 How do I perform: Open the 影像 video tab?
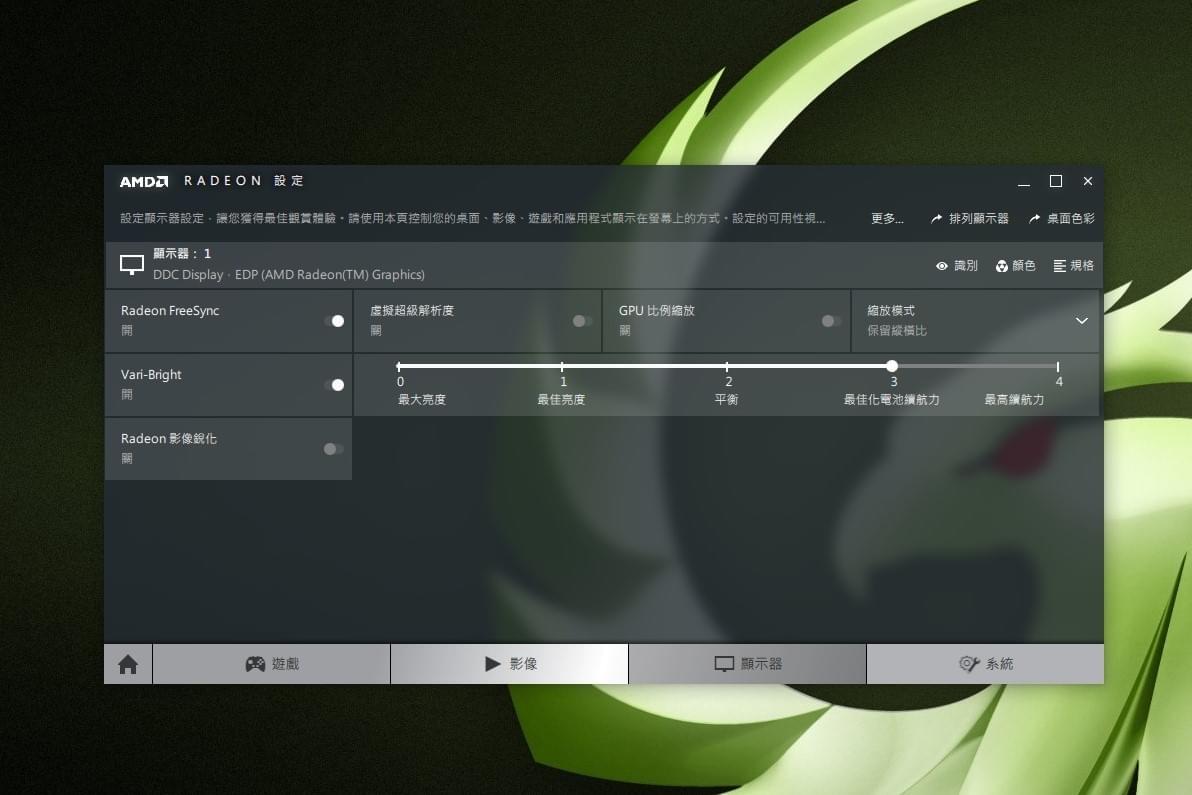(510, 664)
